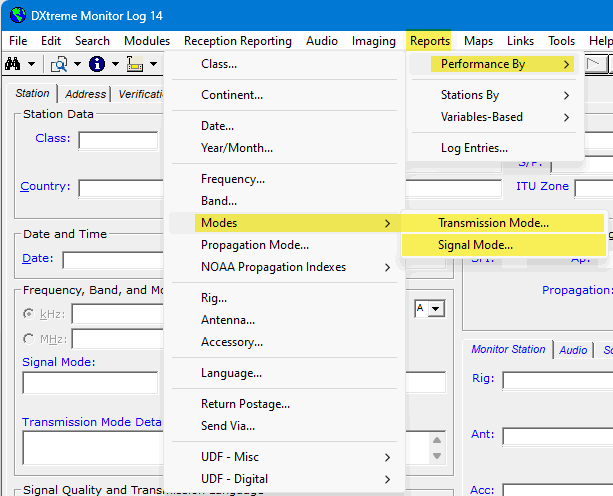
Task: Choose Log Entries... from Reports menu
Action: coord(474,148)
